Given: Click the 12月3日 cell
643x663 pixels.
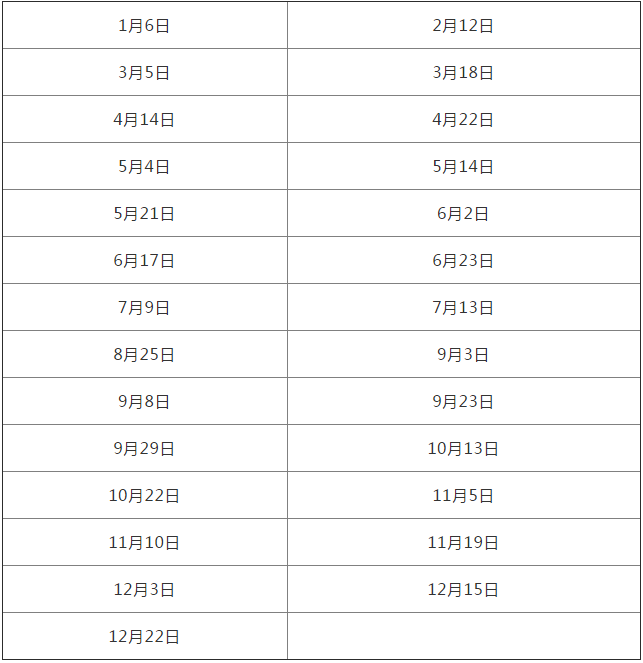Looking at the screenshot, I should [x=145, y=589].
